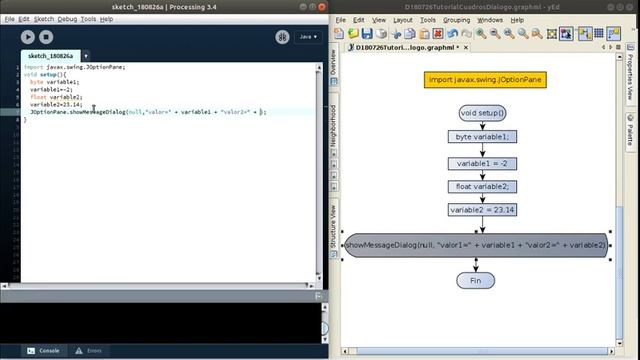Screen dimensions: 640x360
Task: Toggle snap lines icon in yEd
Action: pos(613,33)
